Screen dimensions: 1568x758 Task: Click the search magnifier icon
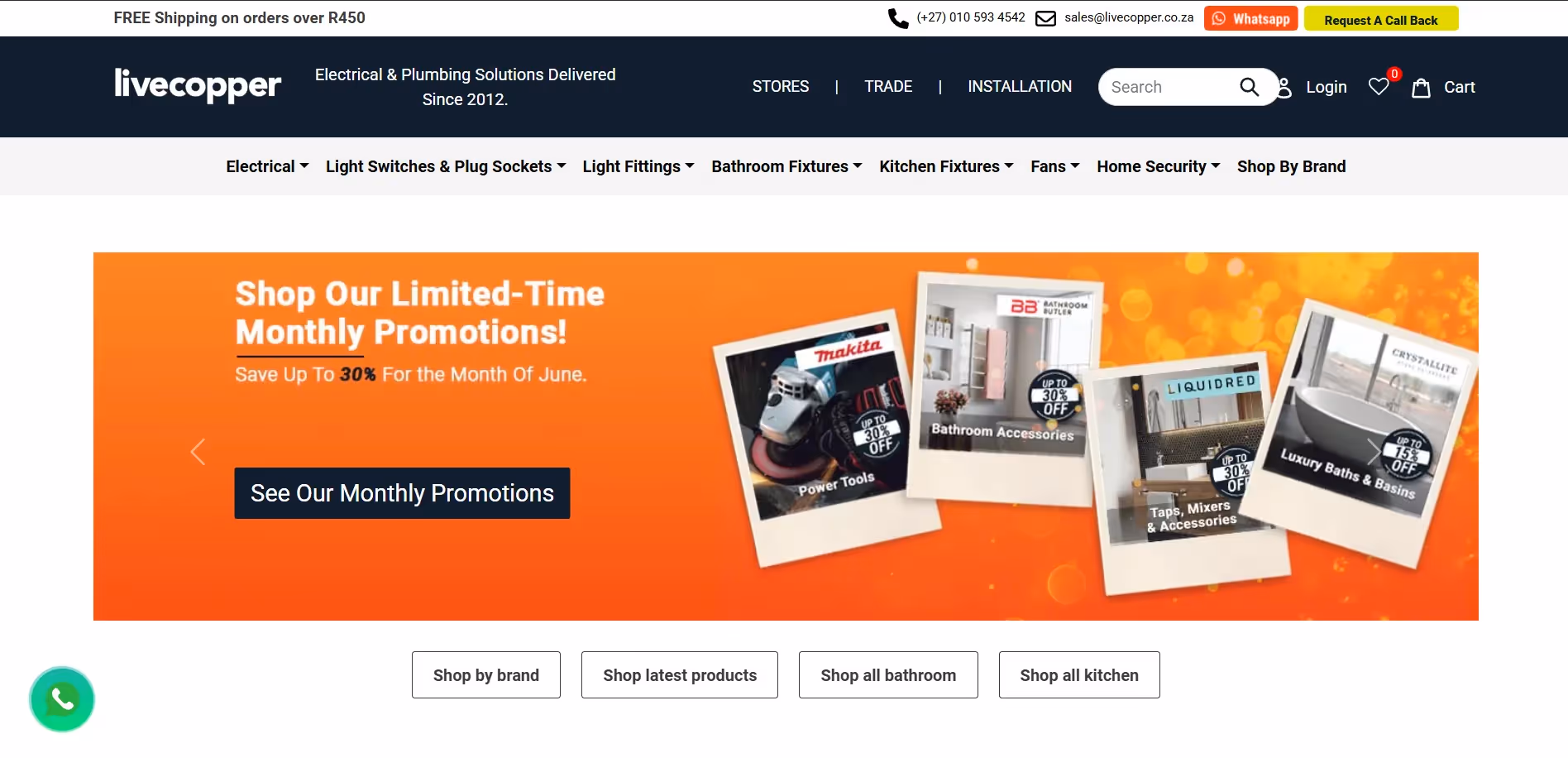[1249, 87]
